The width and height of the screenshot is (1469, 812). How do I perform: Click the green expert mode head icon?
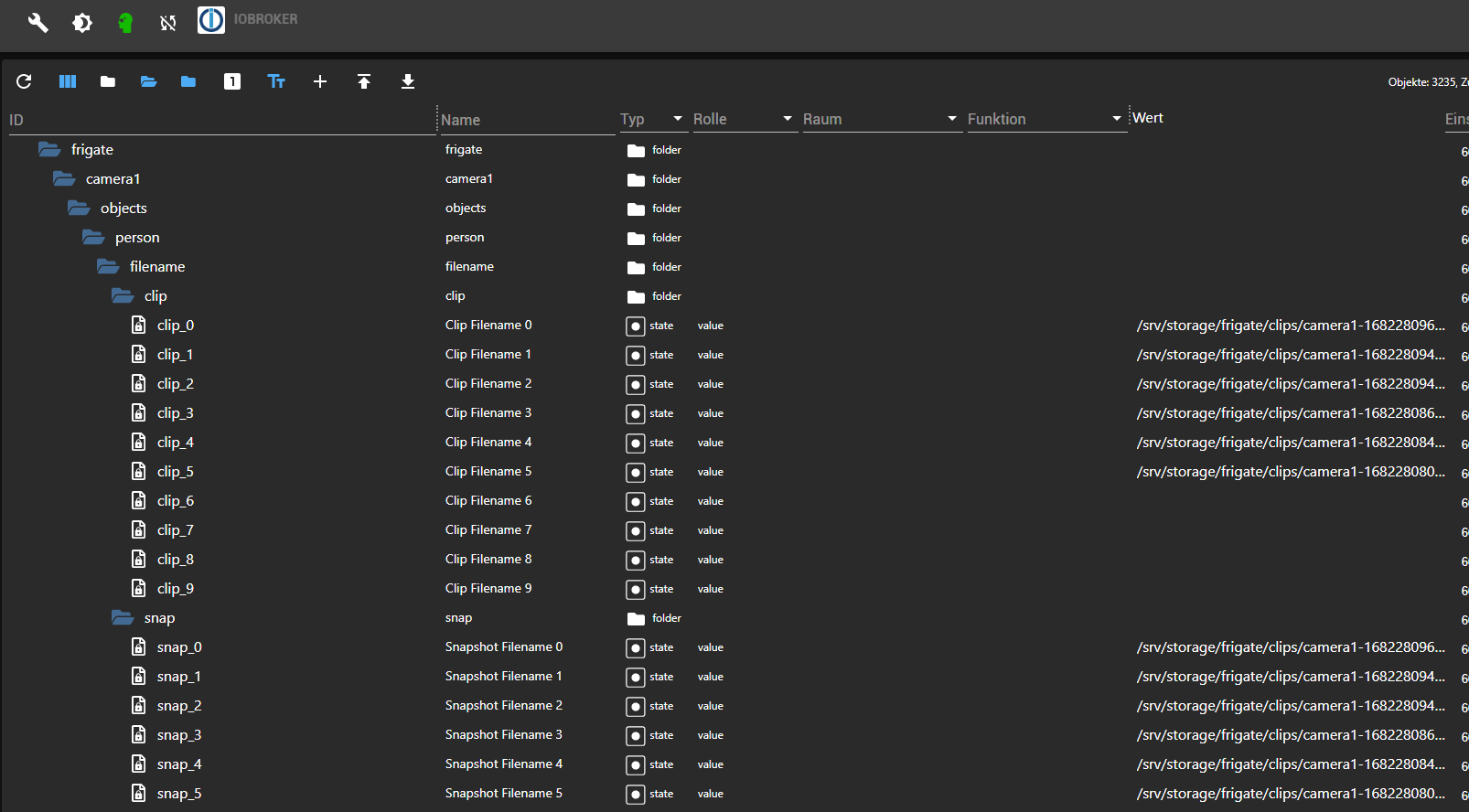tap(125, 23)
